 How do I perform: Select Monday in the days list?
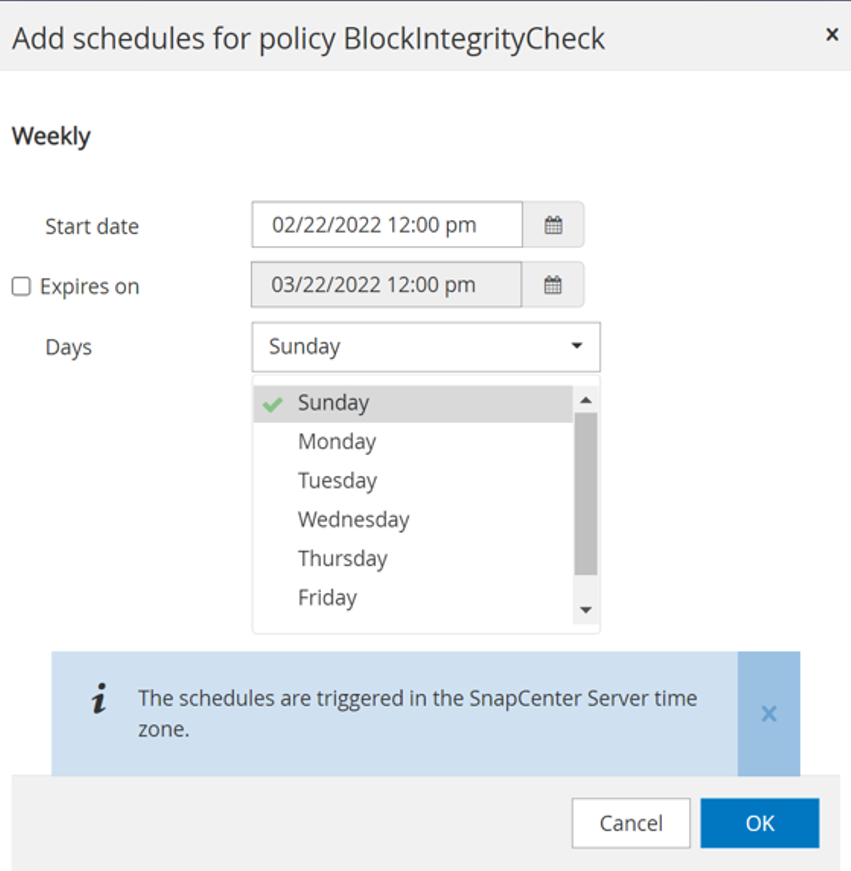[x=337, y=442]
